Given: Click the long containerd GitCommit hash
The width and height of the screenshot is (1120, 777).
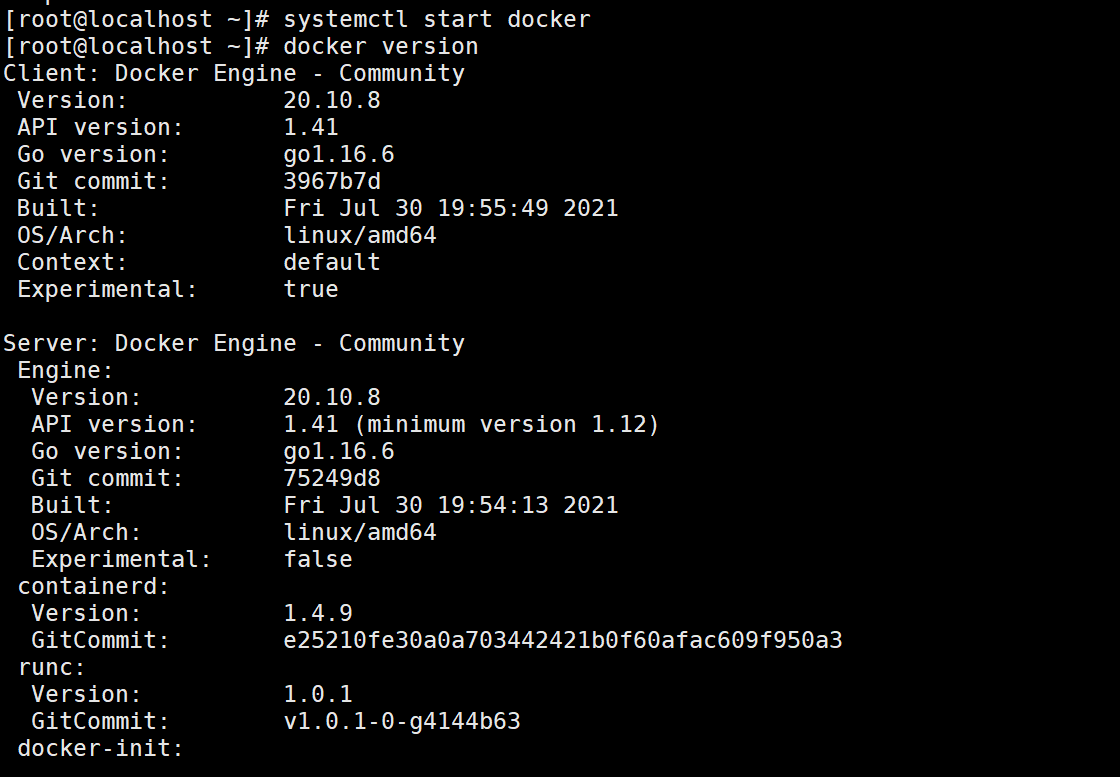Looking at the screenshot, I should 563,641.
